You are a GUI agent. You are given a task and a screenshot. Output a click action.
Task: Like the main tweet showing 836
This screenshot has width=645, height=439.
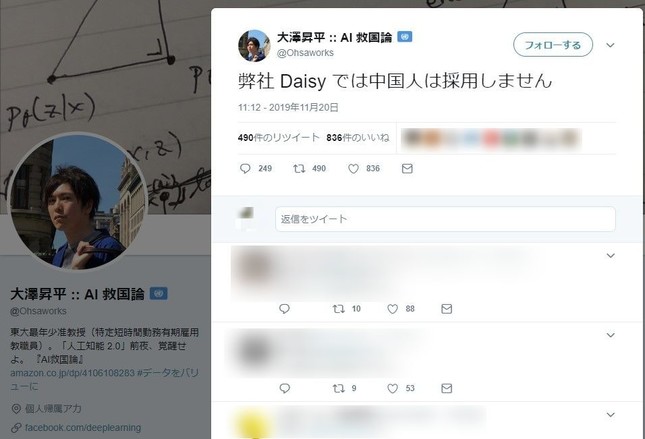click(x=353, y=169)
